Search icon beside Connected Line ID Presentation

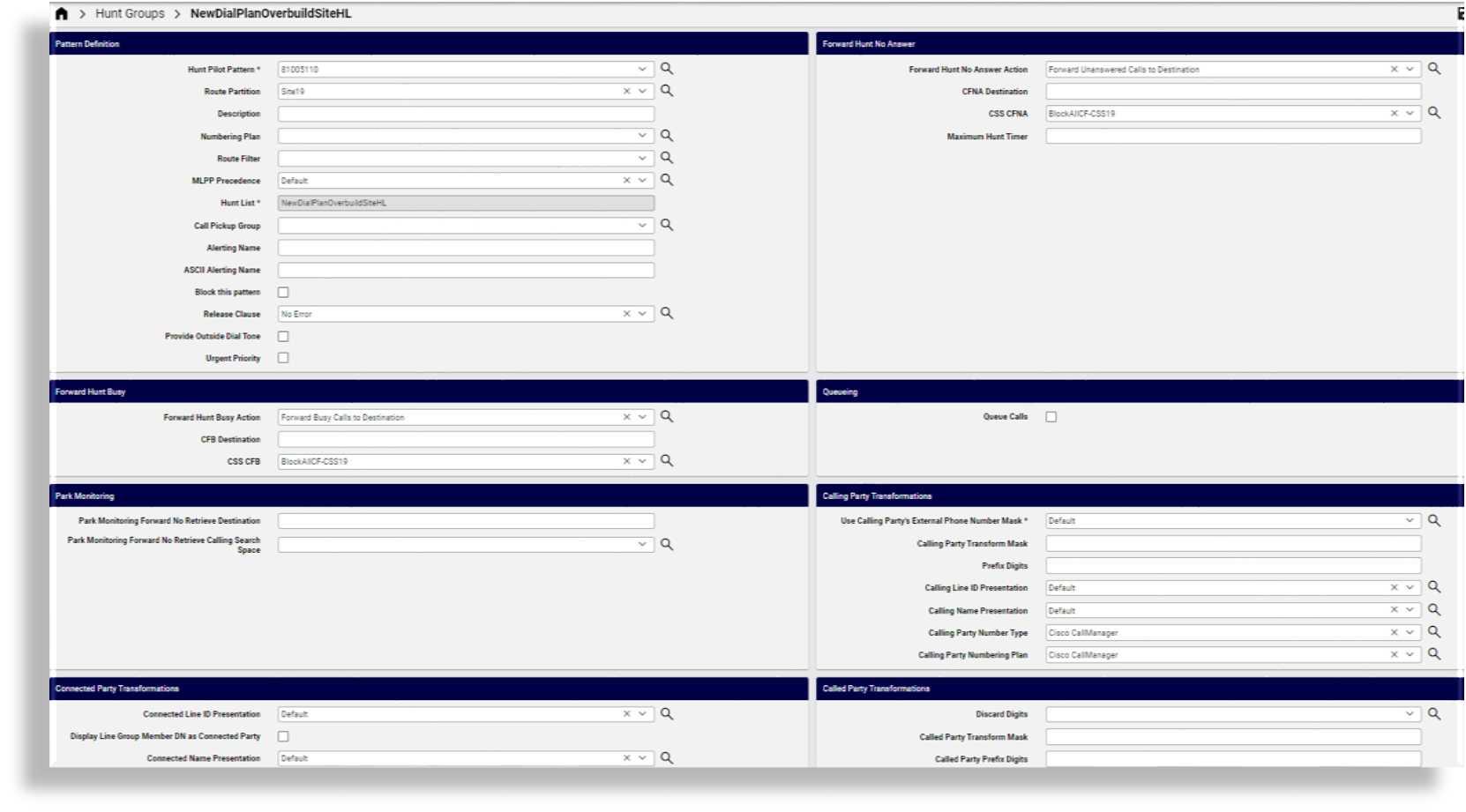pyautogui.click(x=667, y=713)
